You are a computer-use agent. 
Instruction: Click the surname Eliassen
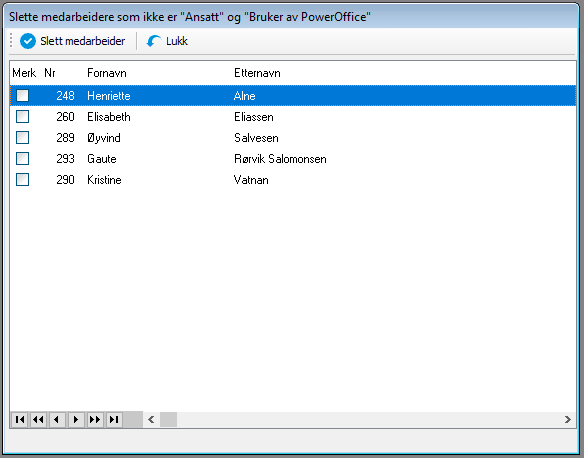[254, 117]
